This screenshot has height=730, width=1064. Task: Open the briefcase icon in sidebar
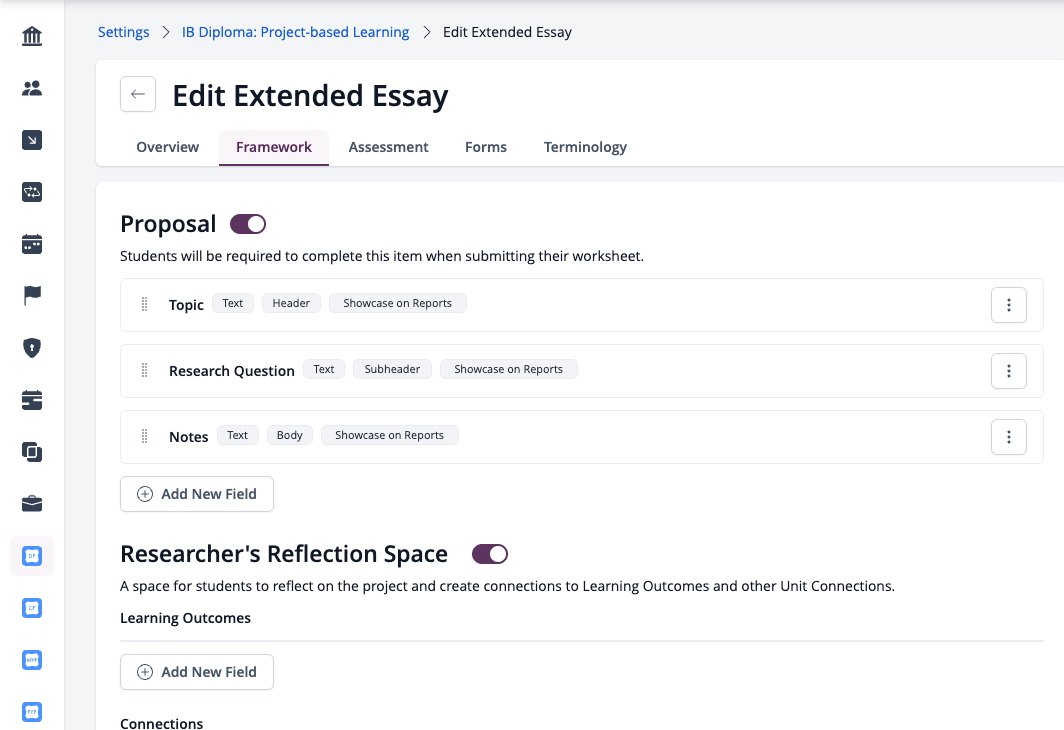[32, 503]
